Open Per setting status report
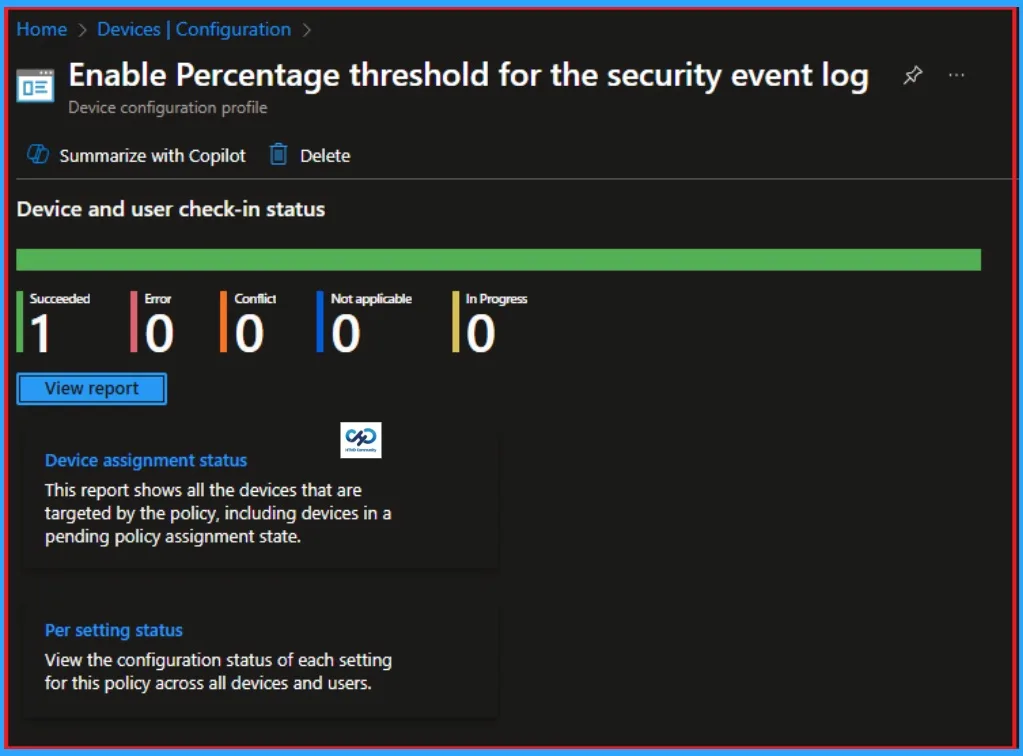The height and width of the screenshot is (756, 1023). coord(113,630)
